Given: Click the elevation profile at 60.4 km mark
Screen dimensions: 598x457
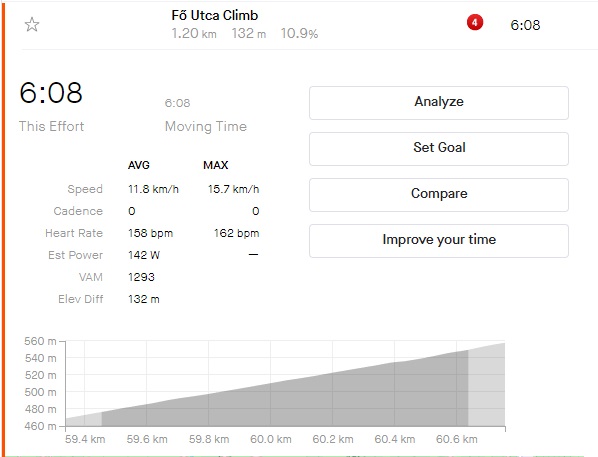Looking at the screenshot, I should [395, 394].
